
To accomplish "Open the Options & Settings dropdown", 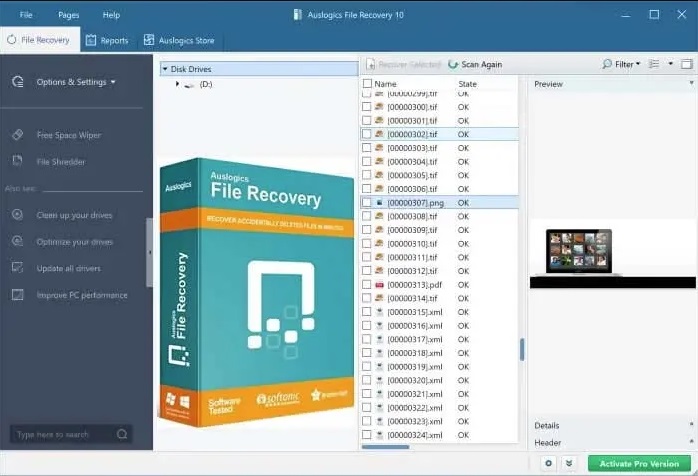I will coord(76,82).
